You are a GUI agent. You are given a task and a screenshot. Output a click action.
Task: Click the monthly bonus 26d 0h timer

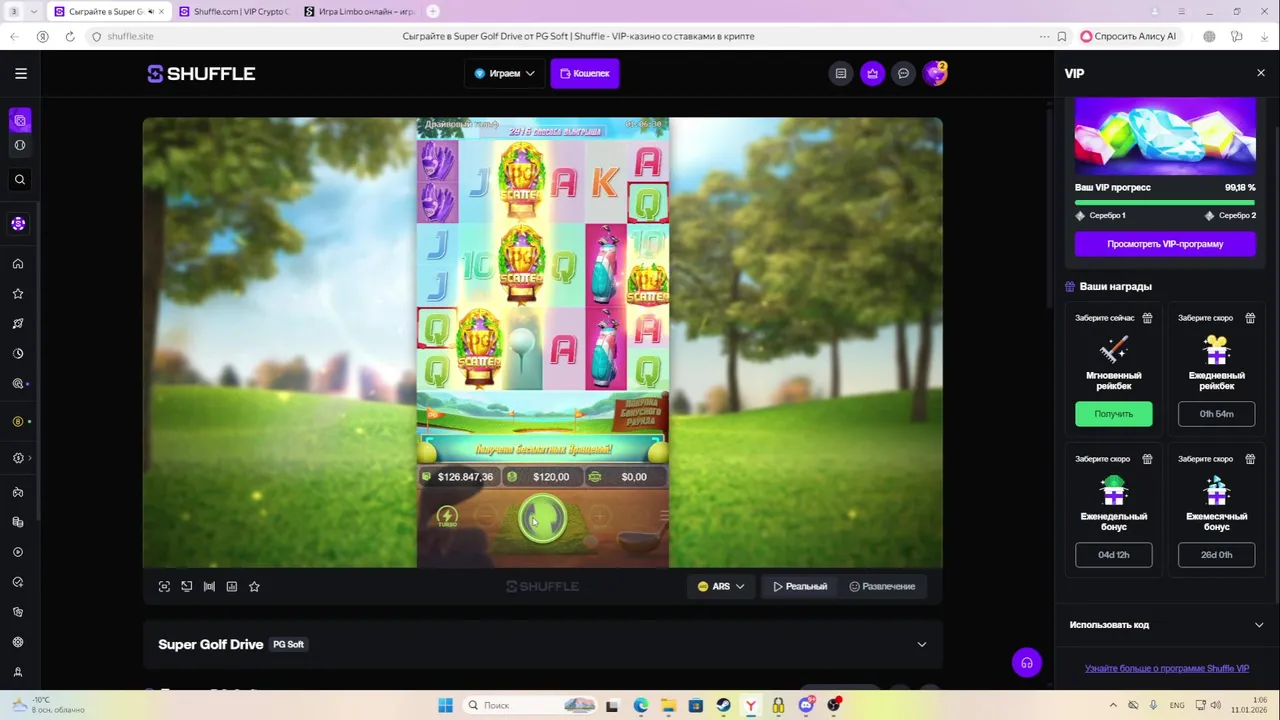pos(1216,555)
